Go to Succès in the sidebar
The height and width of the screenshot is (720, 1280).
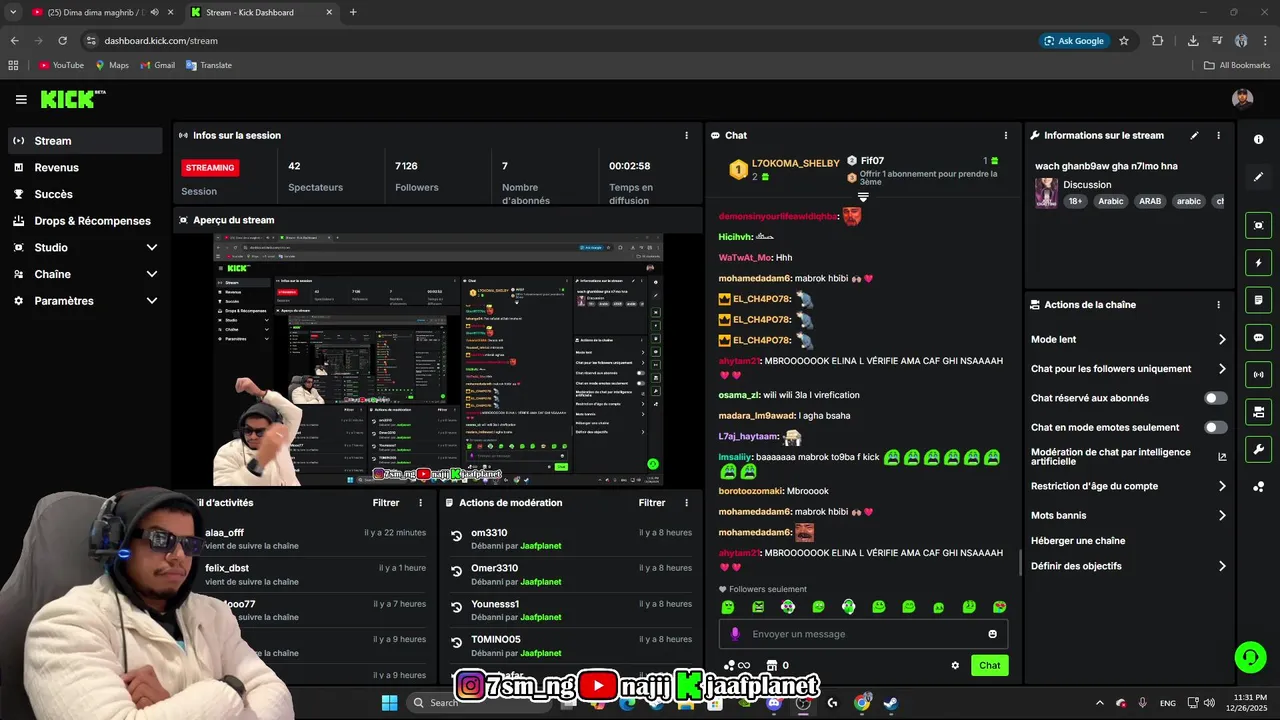85,194
